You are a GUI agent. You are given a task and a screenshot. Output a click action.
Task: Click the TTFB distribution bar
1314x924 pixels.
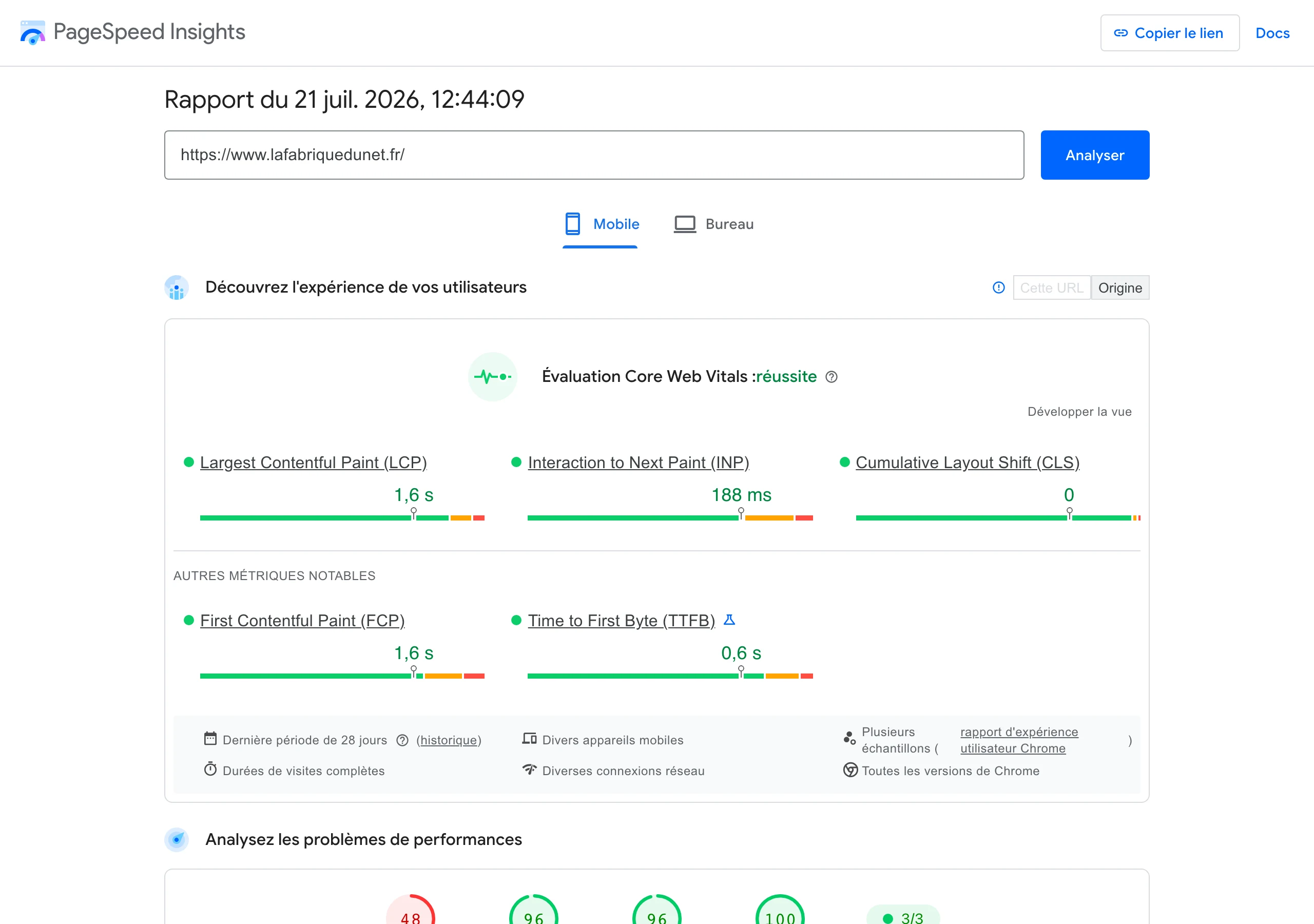click(x=670, y=676)
